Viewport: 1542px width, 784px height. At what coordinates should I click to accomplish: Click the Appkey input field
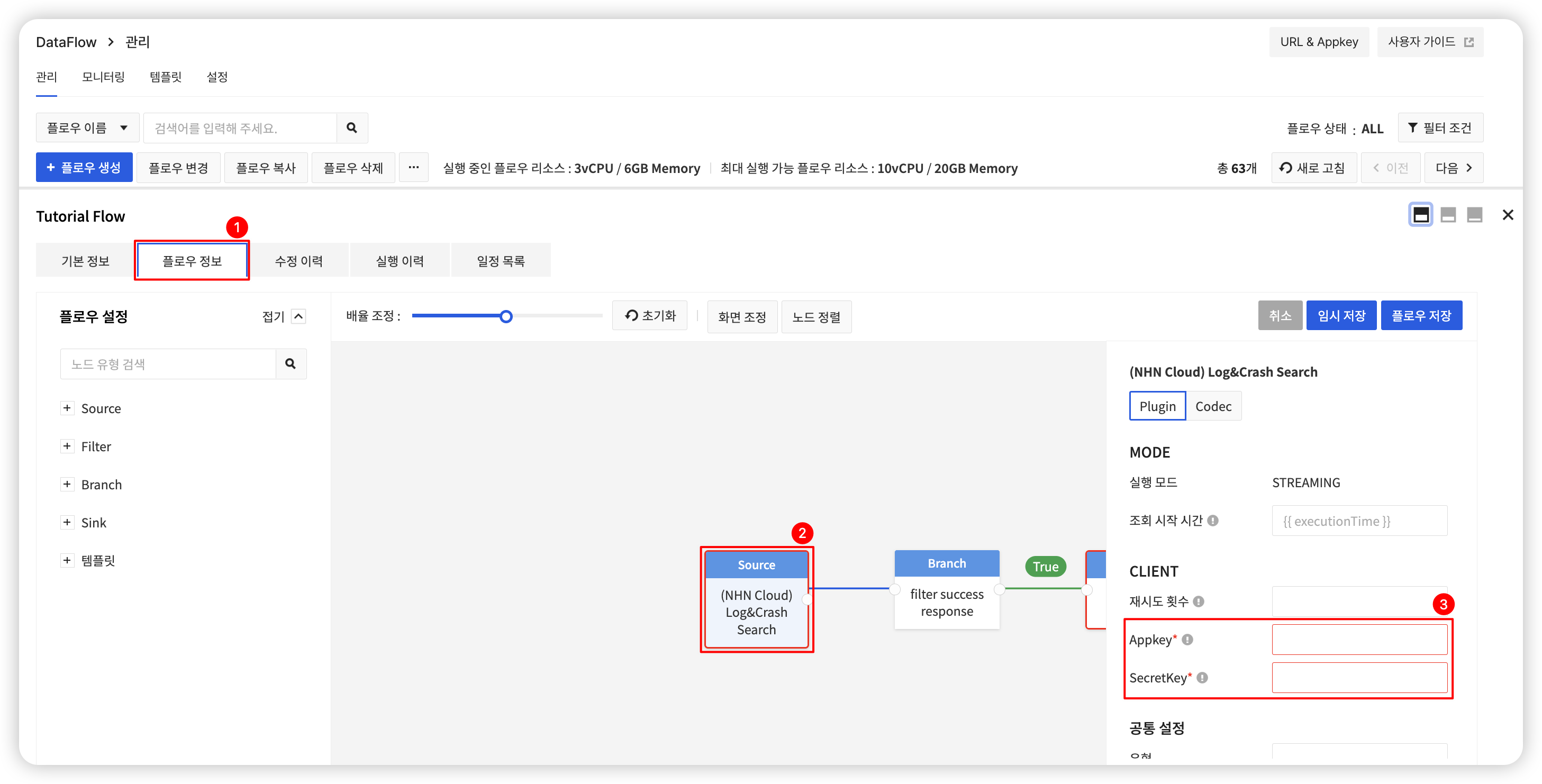[x=1359, y=640]
